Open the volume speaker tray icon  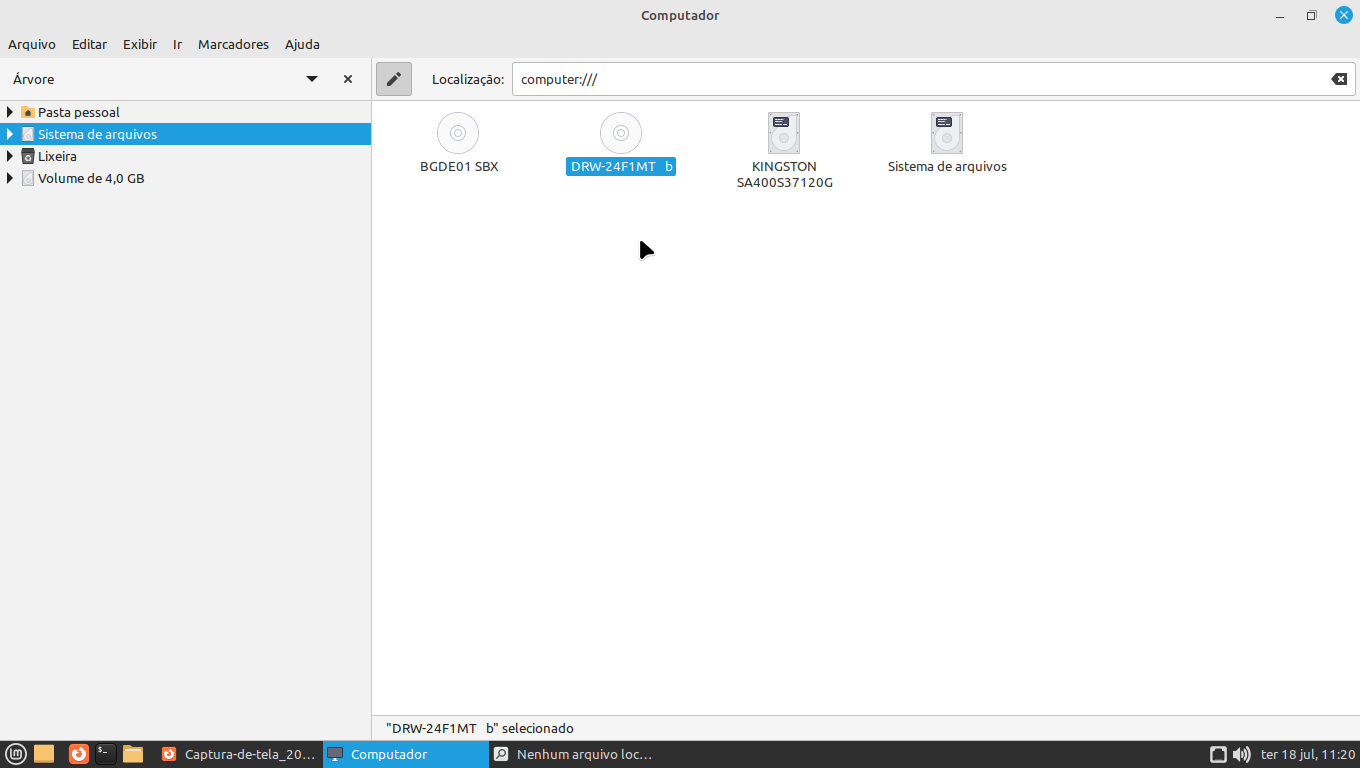pos(1241,755)
